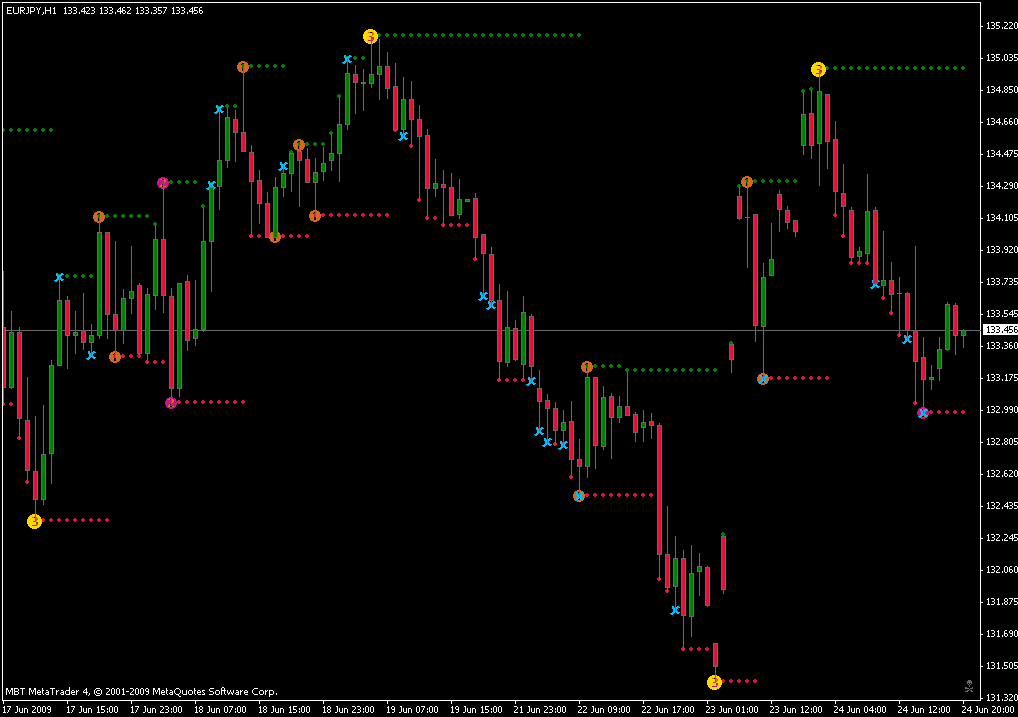Click the 134.660 price axis label
The width and height of the screenshot is (1018, 717).
[x=1001, y=121]
